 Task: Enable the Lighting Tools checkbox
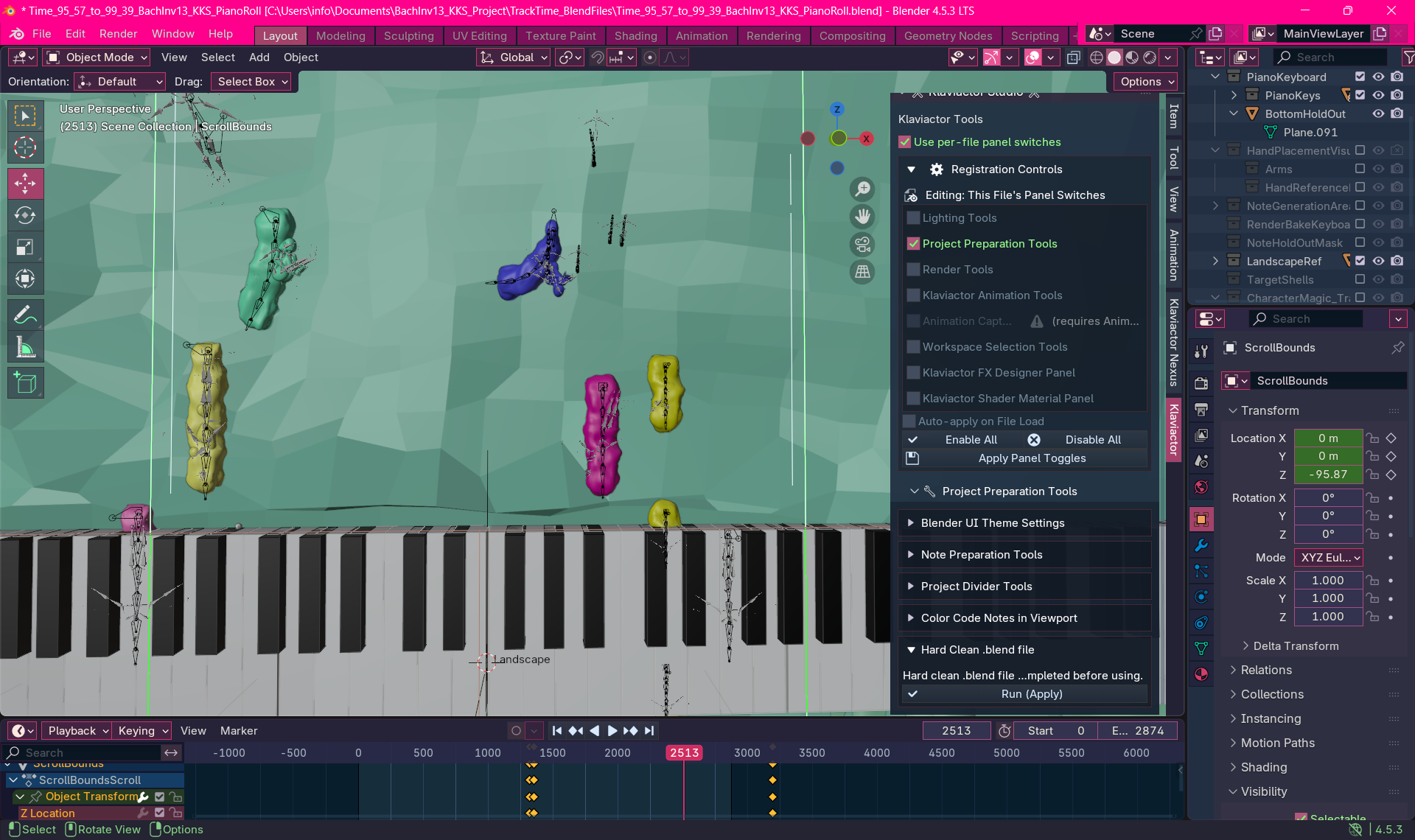coord(913,218)
